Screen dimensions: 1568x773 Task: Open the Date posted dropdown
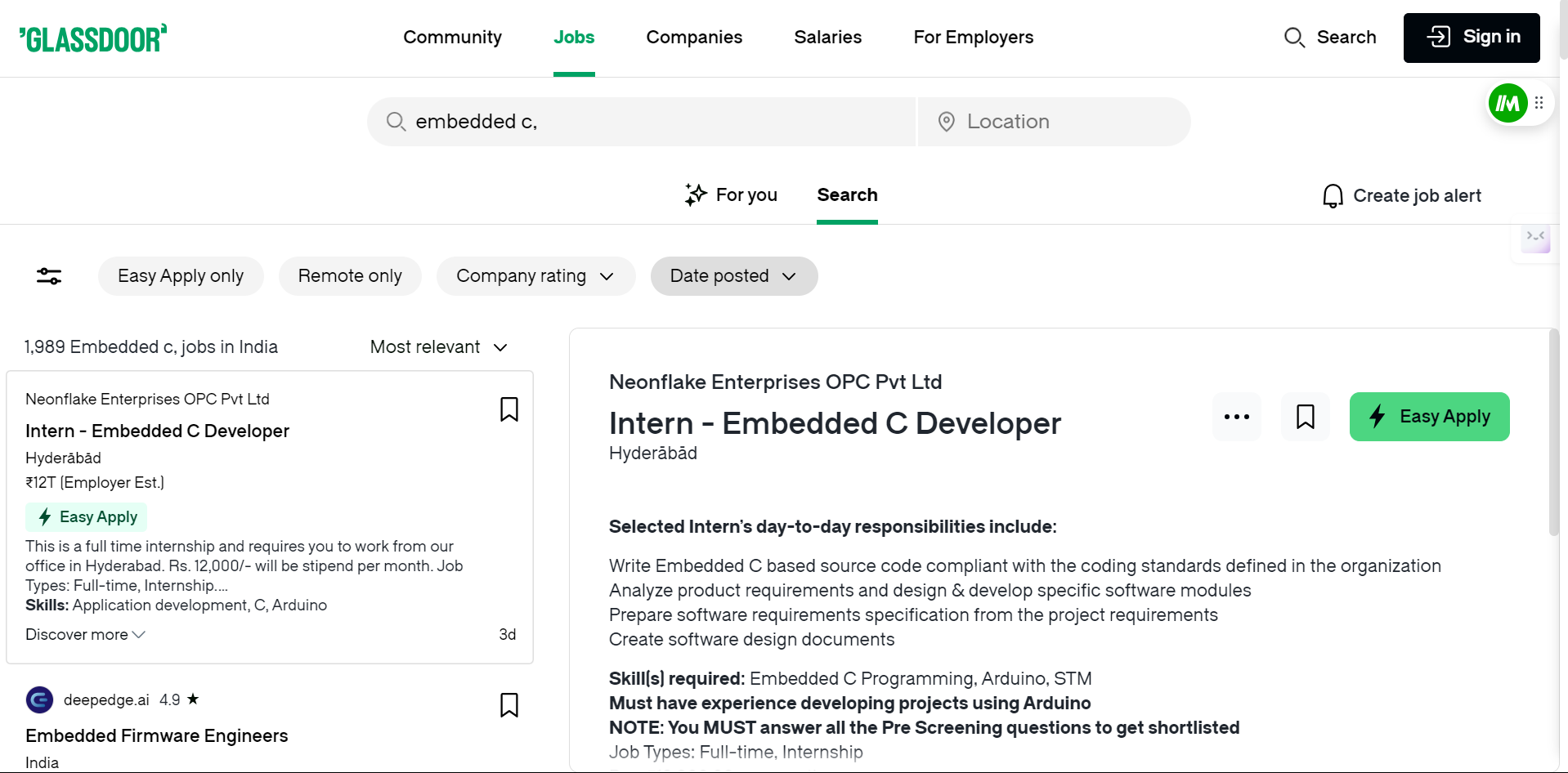coord(733,276)
